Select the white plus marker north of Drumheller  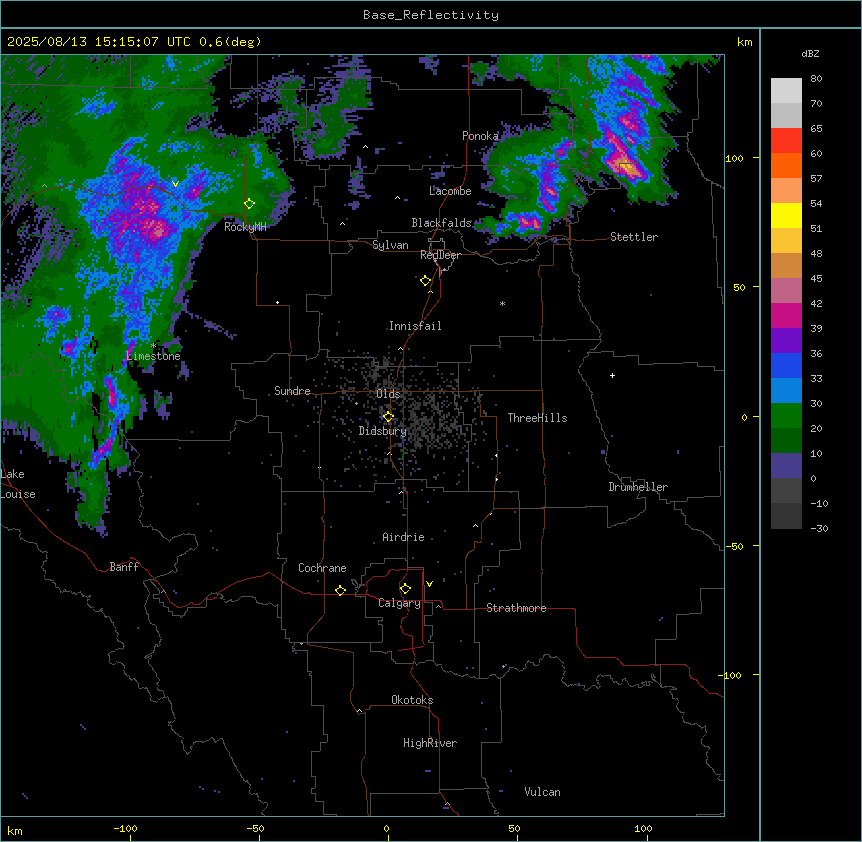[612, 375]
